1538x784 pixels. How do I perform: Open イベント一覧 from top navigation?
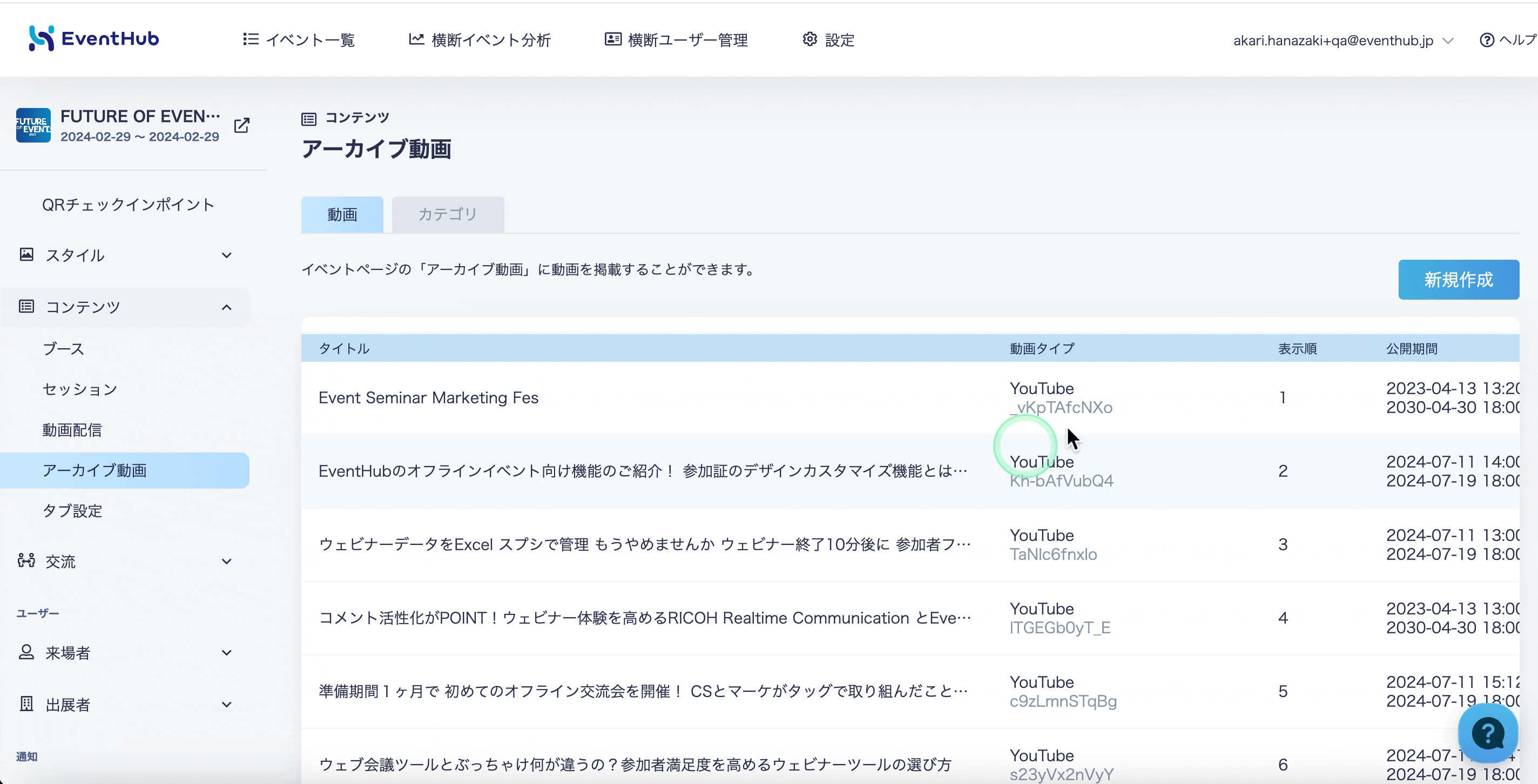(x=299, y=40)
